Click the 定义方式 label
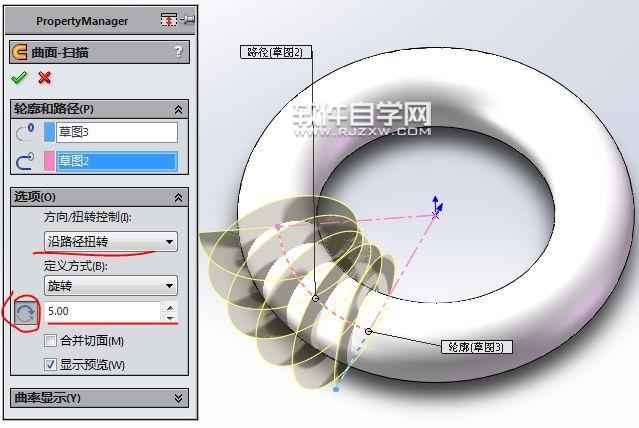639x428 pixels. click(76, 266)
